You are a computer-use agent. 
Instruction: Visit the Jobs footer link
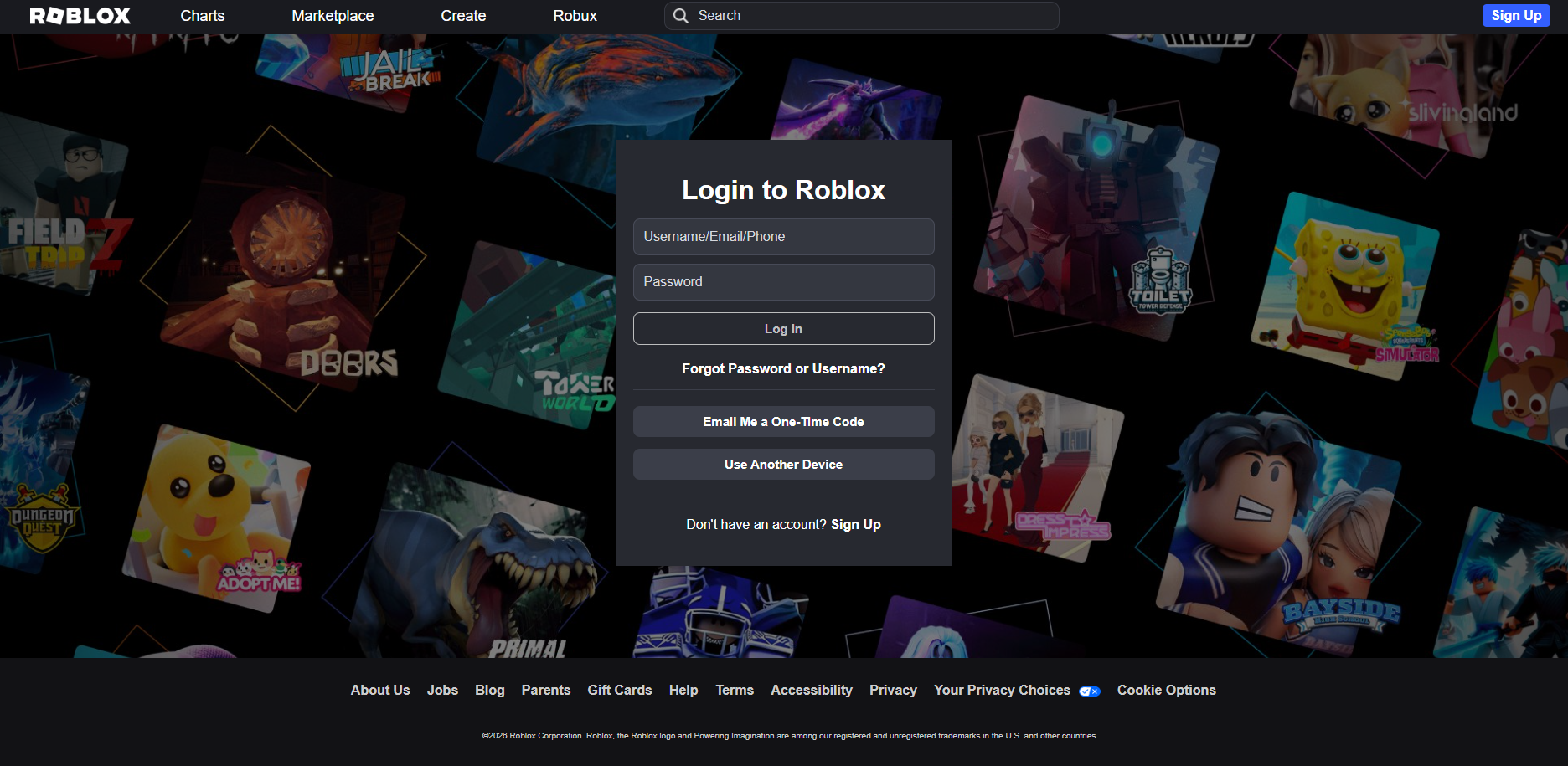point(442,690)
